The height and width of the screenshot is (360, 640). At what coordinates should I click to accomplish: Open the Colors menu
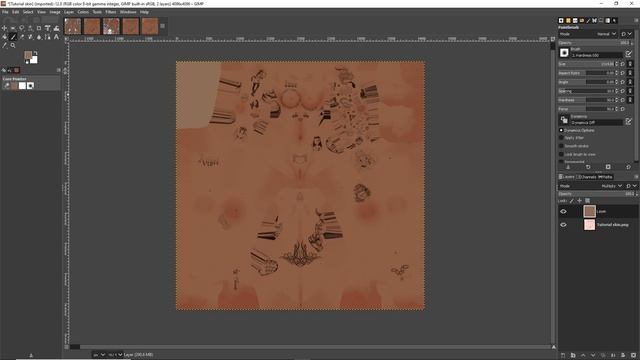tap(83, 12)
